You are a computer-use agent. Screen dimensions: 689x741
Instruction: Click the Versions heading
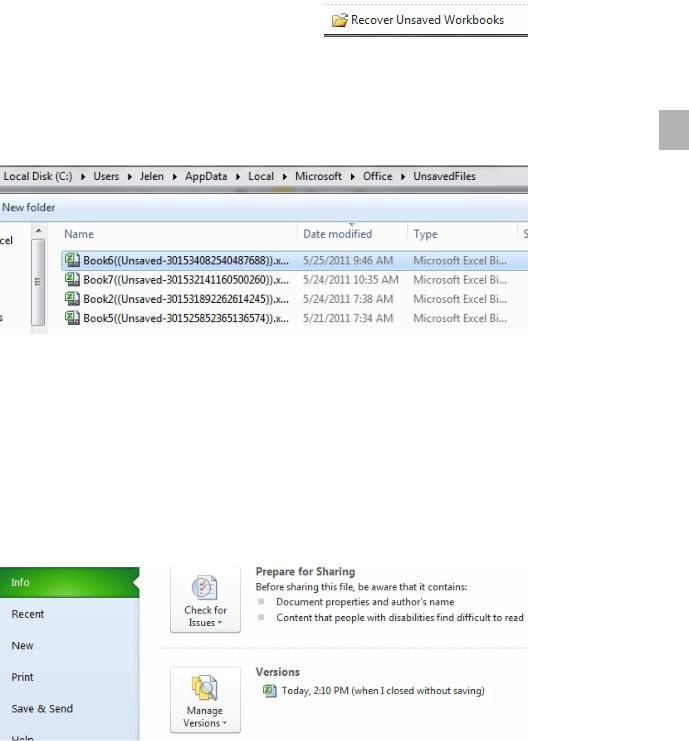[278, 672]
